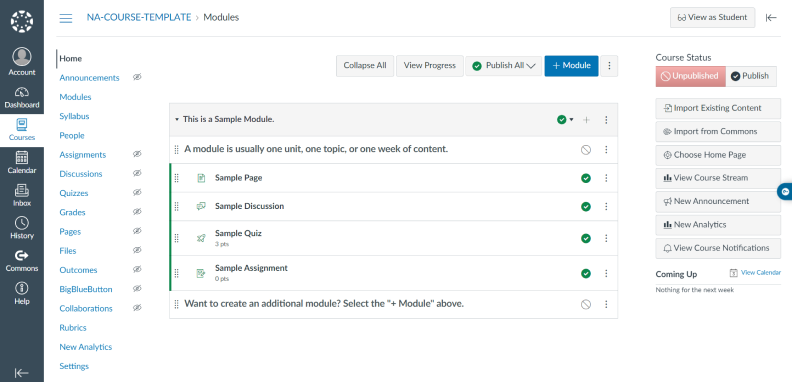Click Import from Commons button
The height and width of the screenshot is (382, 792).
point(718,131)
